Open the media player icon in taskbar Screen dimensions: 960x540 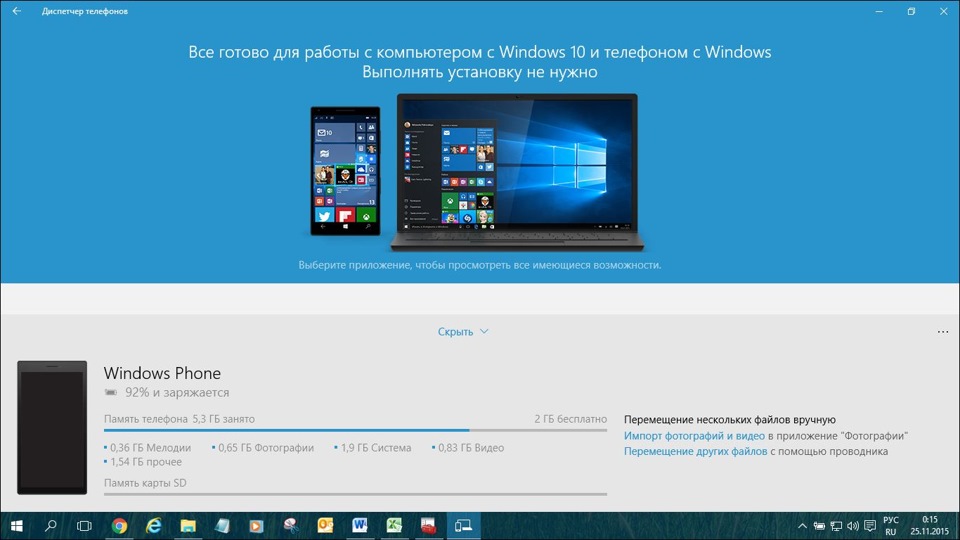(256, 526)
